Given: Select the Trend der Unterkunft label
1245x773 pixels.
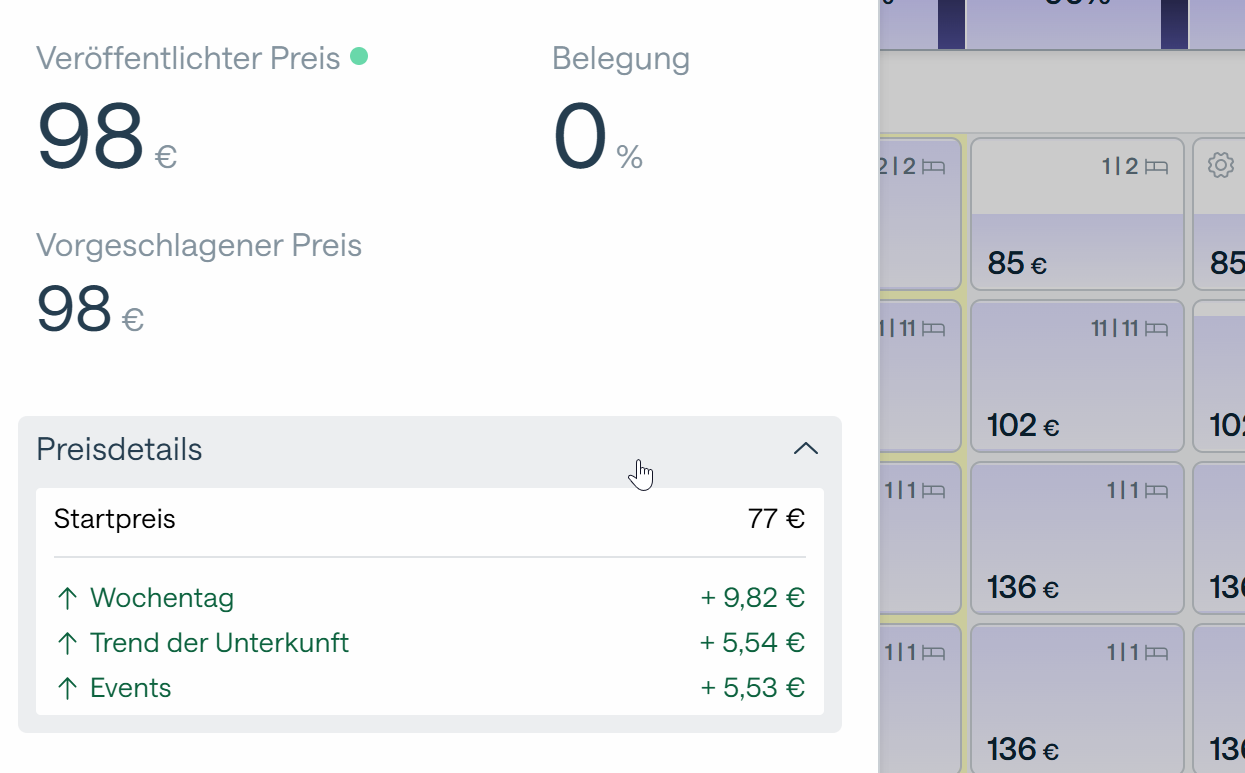Looking at the screenshot, I should click(x=219, y=643).
